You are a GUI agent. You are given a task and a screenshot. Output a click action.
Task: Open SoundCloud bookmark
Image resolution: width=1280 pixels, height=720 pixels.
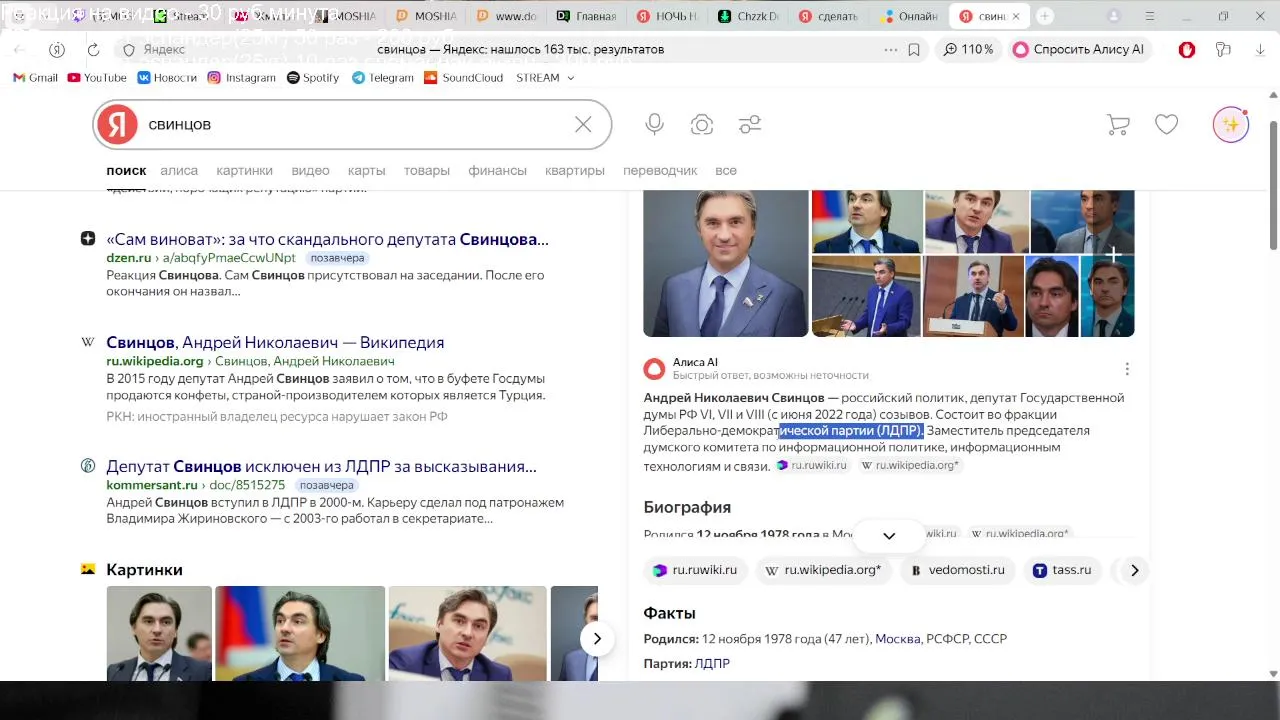click(x=463, y=77)
